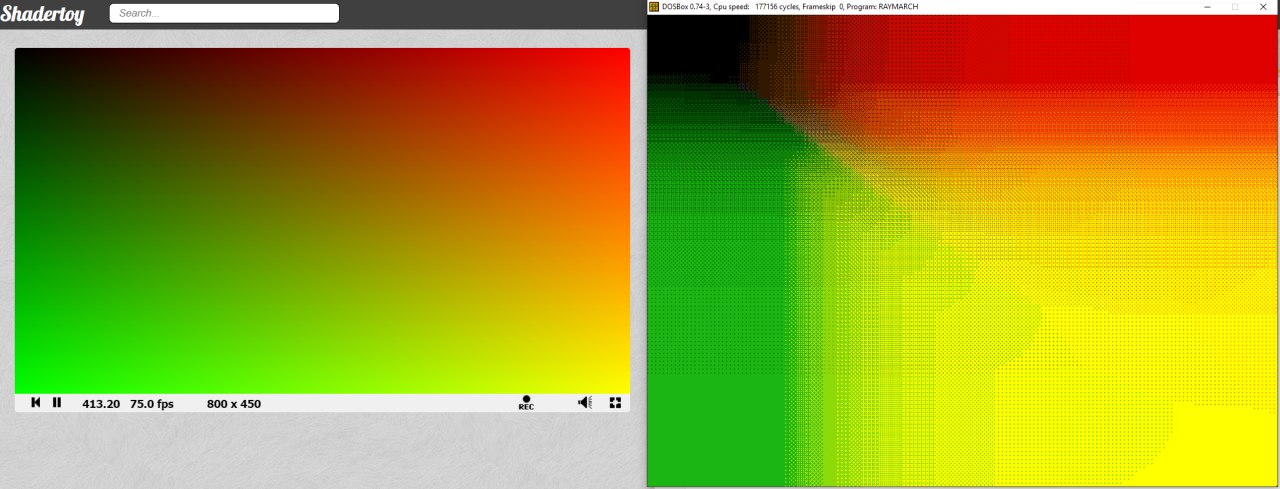The height and width of the screenshot is (489, 1280).
Task: Click the DOSBox window app icon
Action: pos(654,7)
